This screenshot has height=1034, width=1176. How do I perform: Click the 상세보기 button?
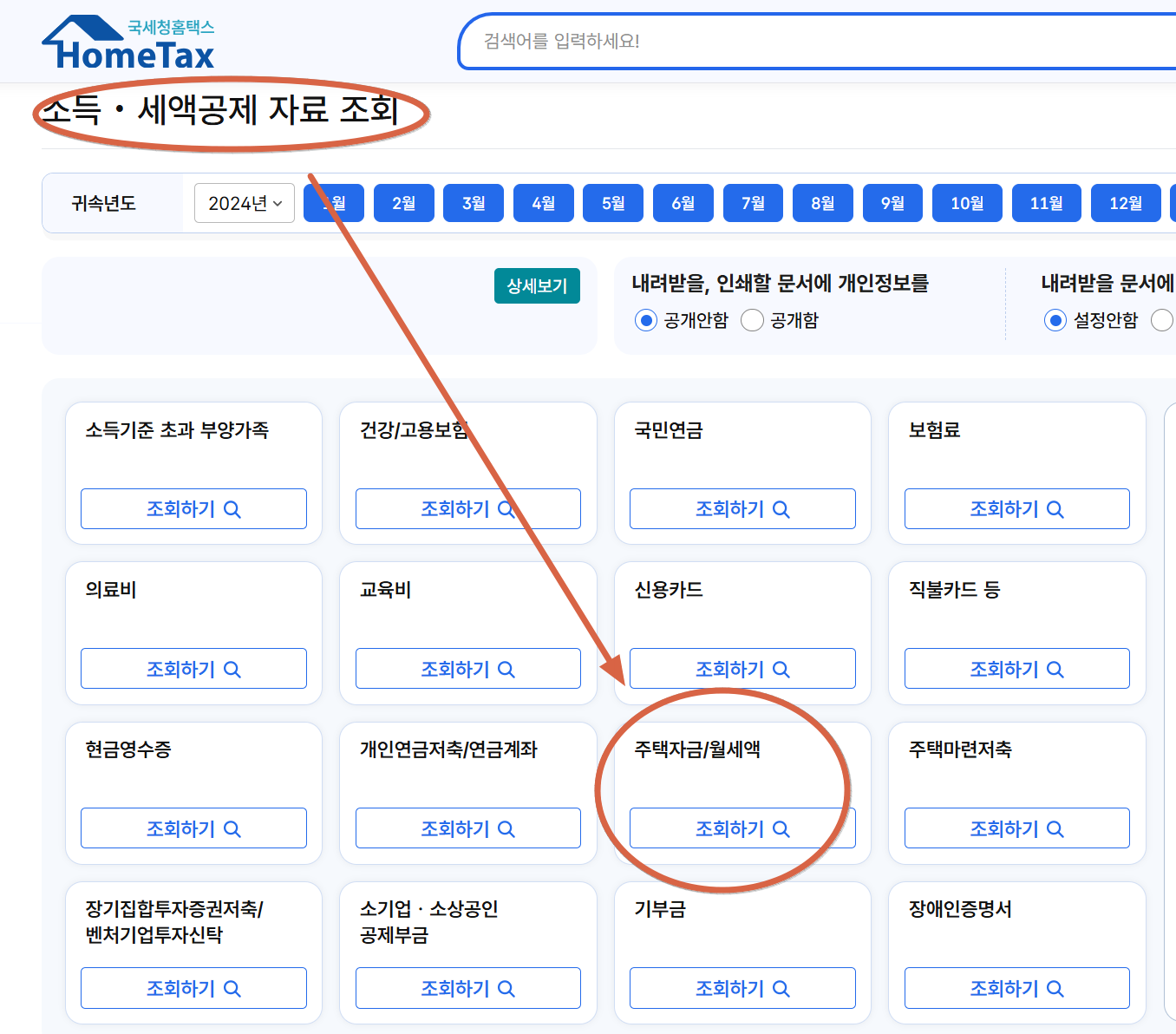tap(537, 285)
